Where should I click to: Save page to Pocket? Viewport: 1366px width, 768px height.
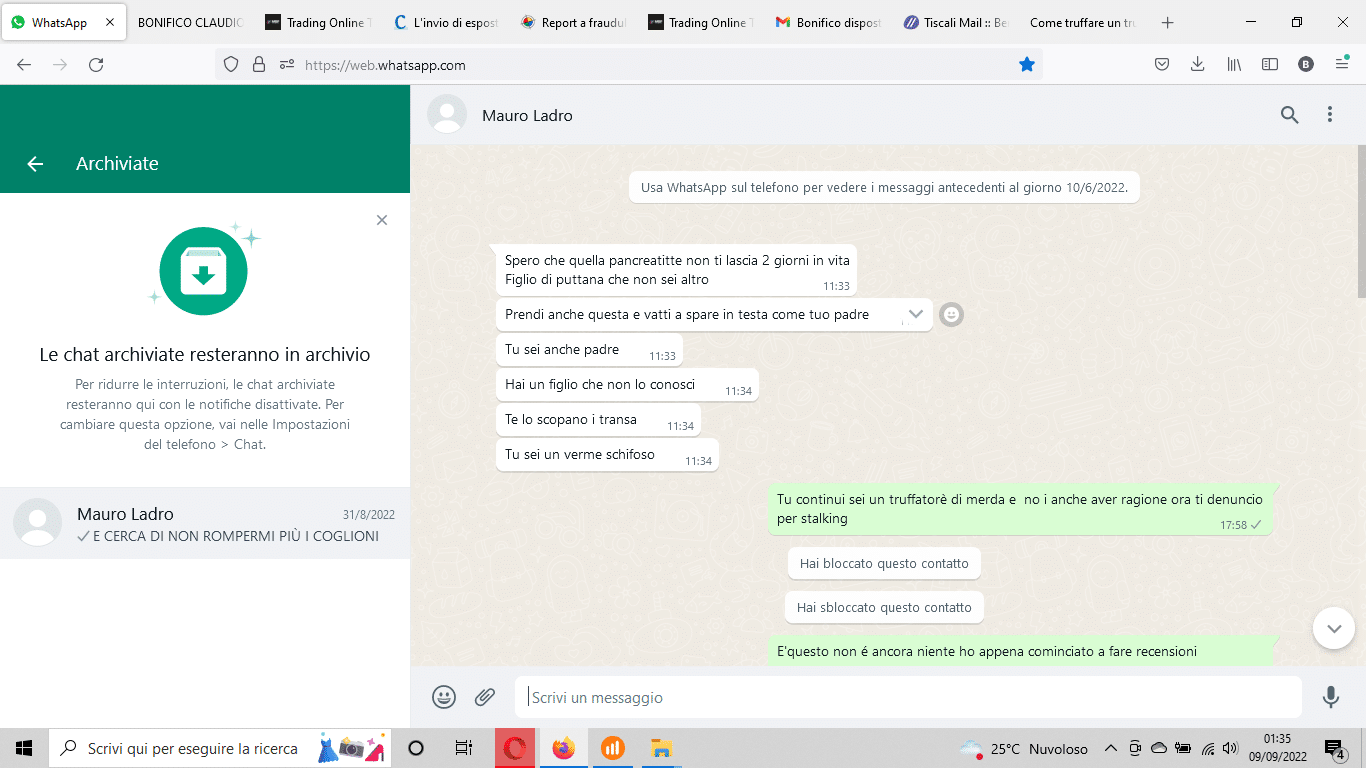(x=1162, y=65)
